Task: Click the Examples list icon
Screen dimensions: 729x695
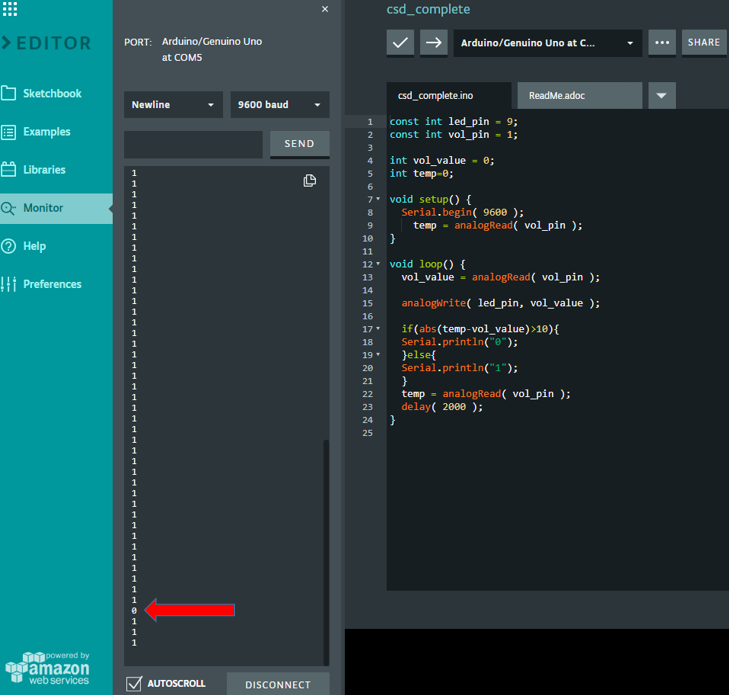Action: (8, 132)
